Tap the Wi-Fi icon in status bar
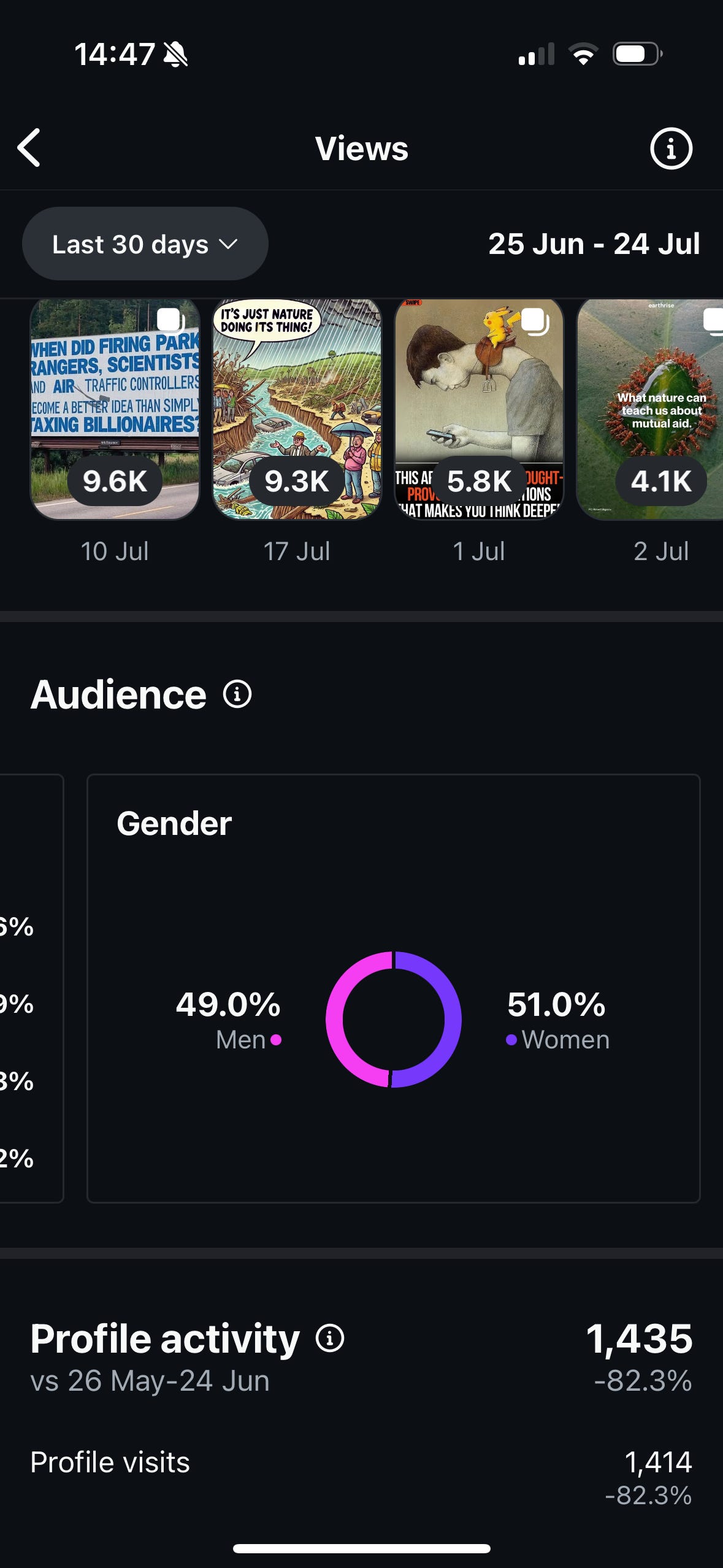 click(583, 54)
